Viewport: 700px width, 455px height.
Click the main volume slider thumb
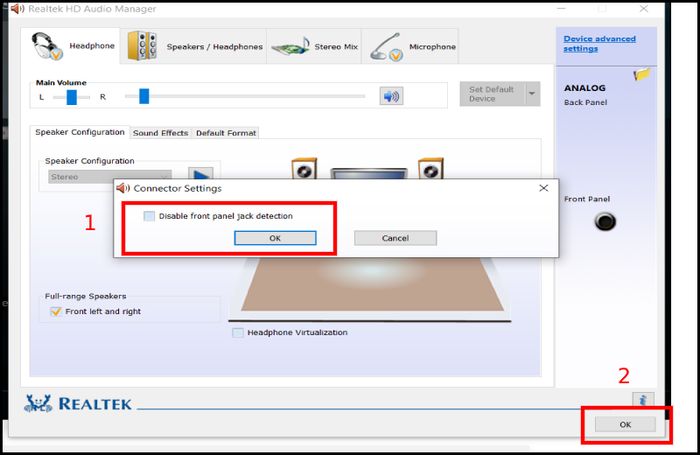click(144, 96)
